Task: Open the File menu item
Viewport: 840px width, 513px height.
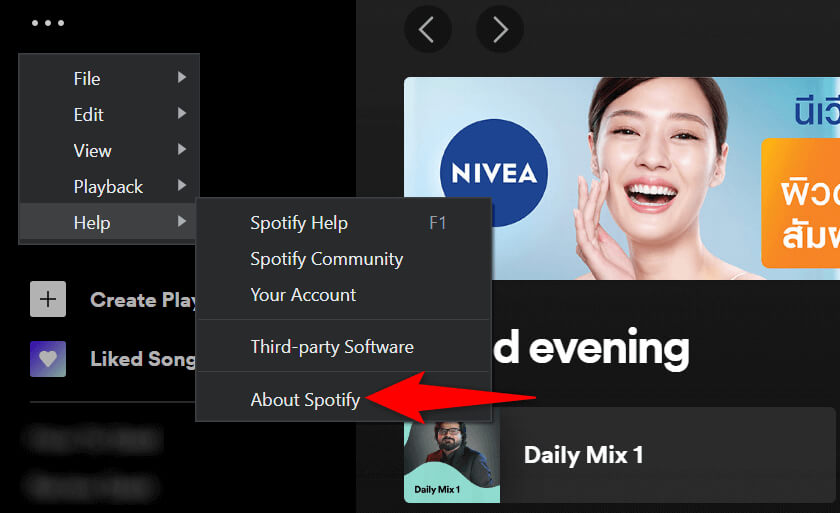Action: [x=109, y=78]
